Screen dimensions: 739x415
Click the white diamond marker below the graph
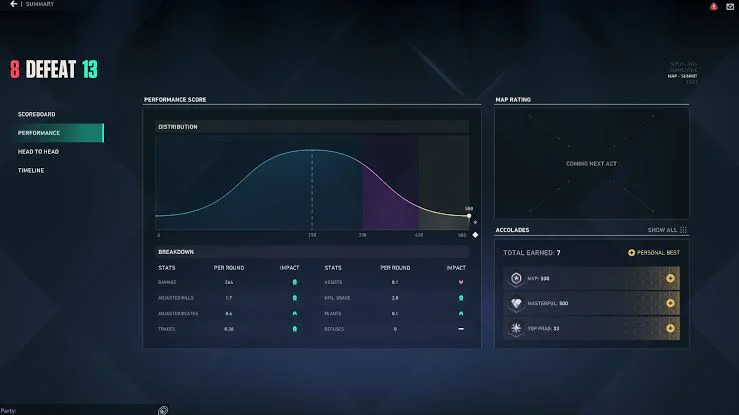[x=475, y=235]
